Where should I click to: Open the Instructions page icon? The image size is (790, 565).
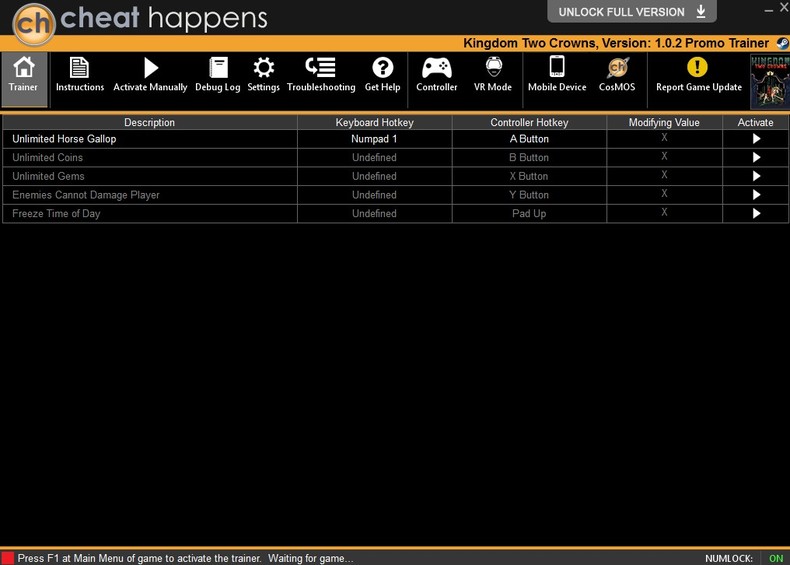point(79,68)
